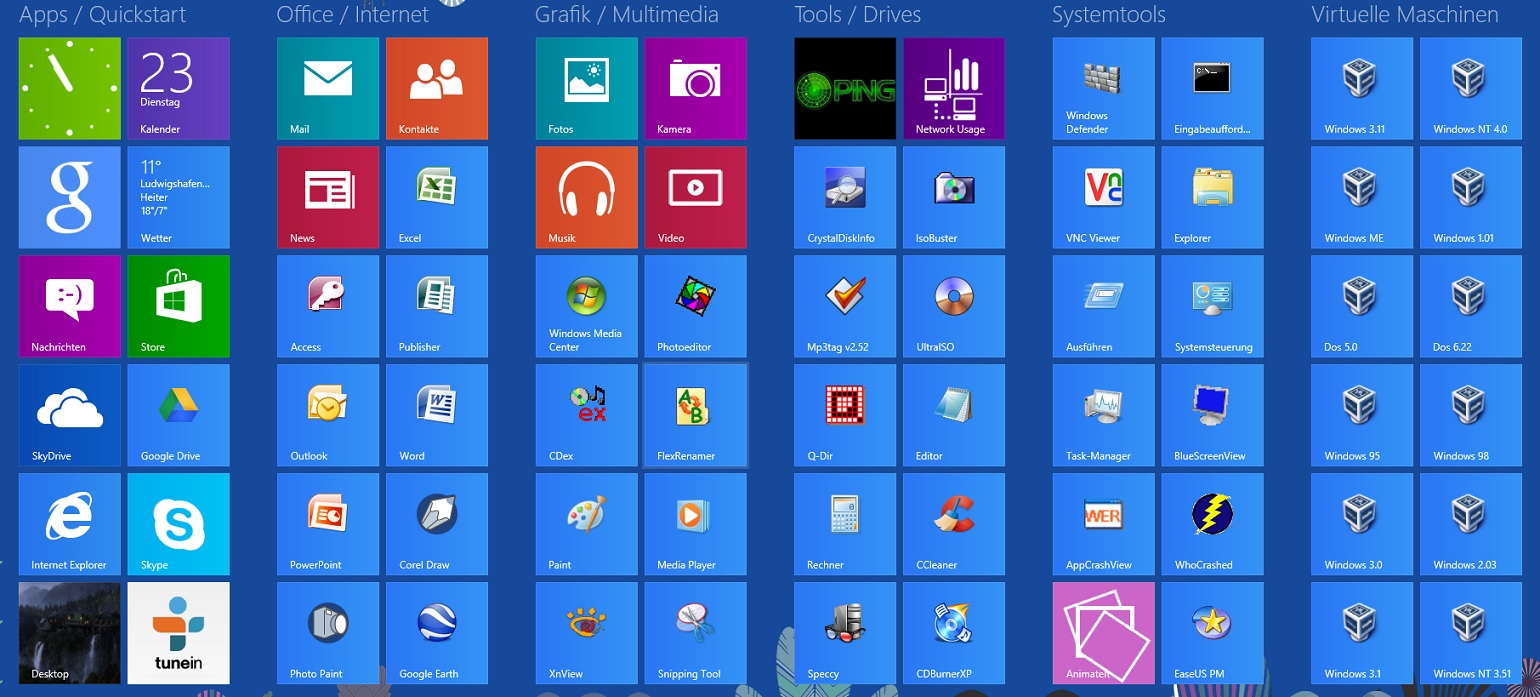Start the Windows 3.11 virtual machine

click(1363, 88)
